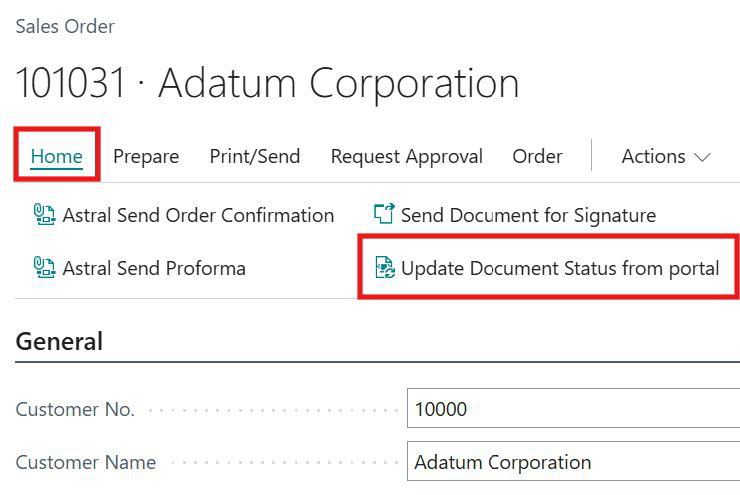Viewport: 740px width, 495px height.
Task: Click the Customer No. field containing 10000
Action: [572, 409]
